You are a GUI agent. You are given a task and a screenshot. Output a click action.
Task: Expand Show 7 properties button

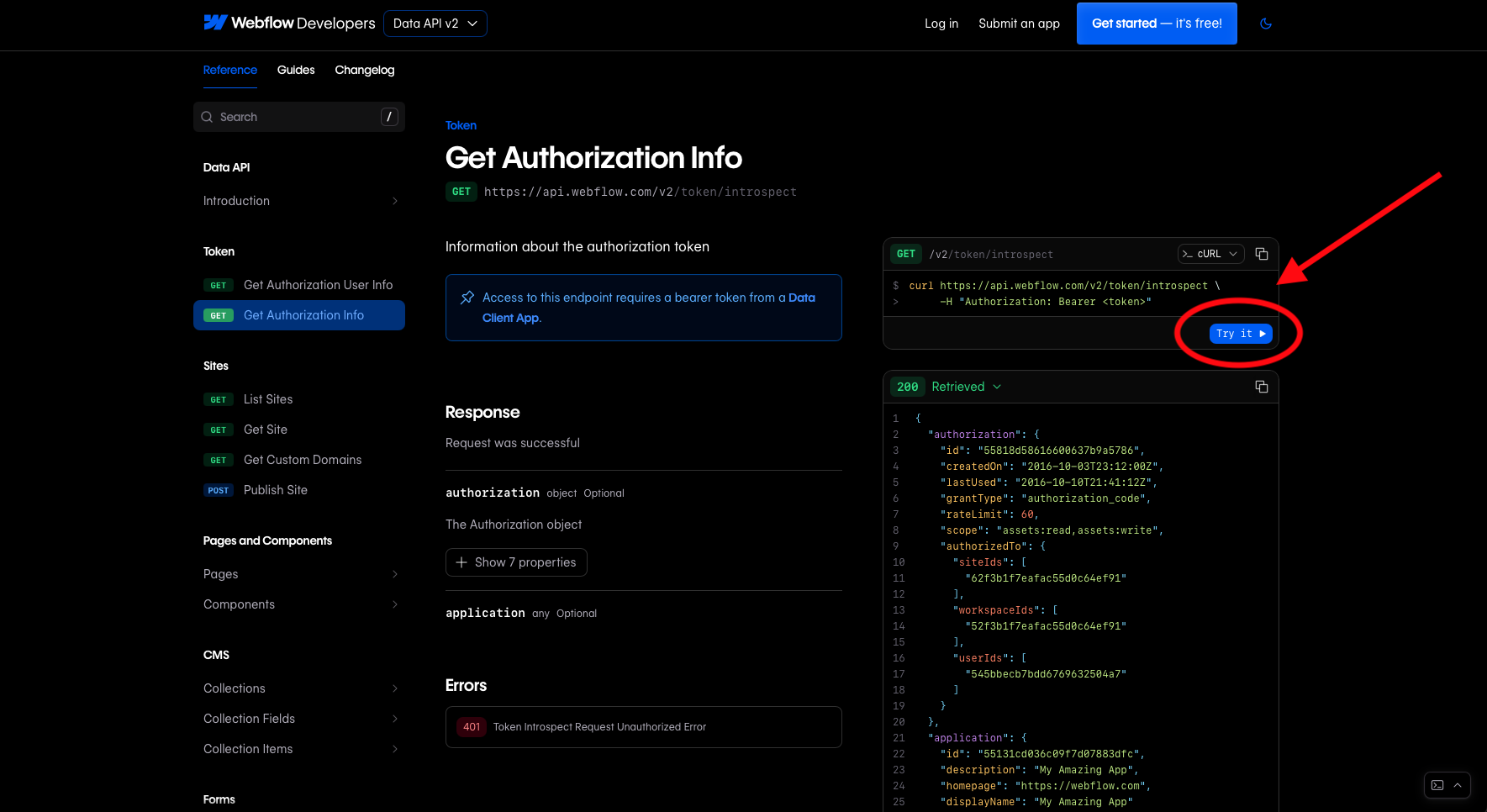[x=516, y=562]
